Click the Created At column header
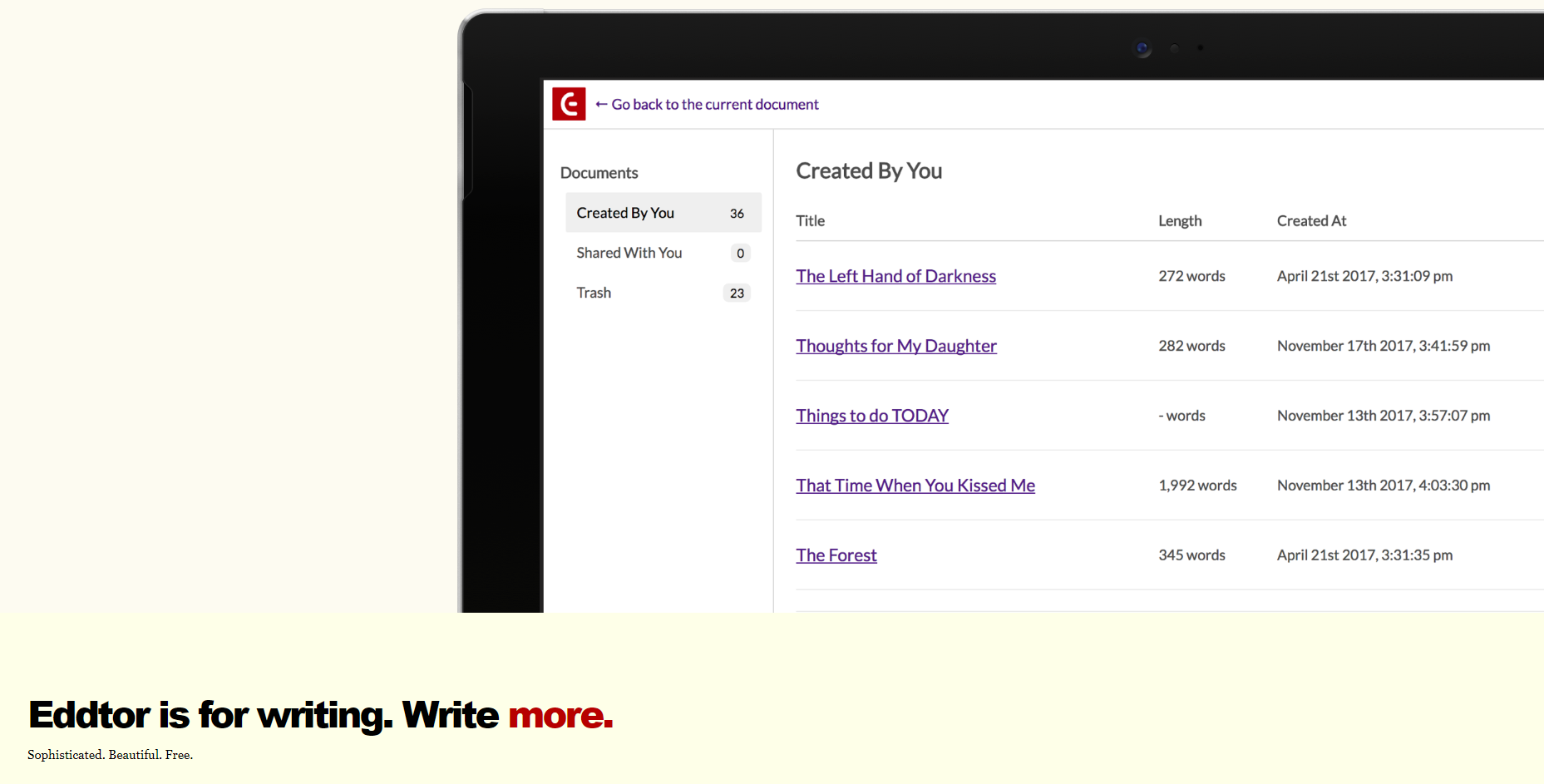 coord(1311,221)
